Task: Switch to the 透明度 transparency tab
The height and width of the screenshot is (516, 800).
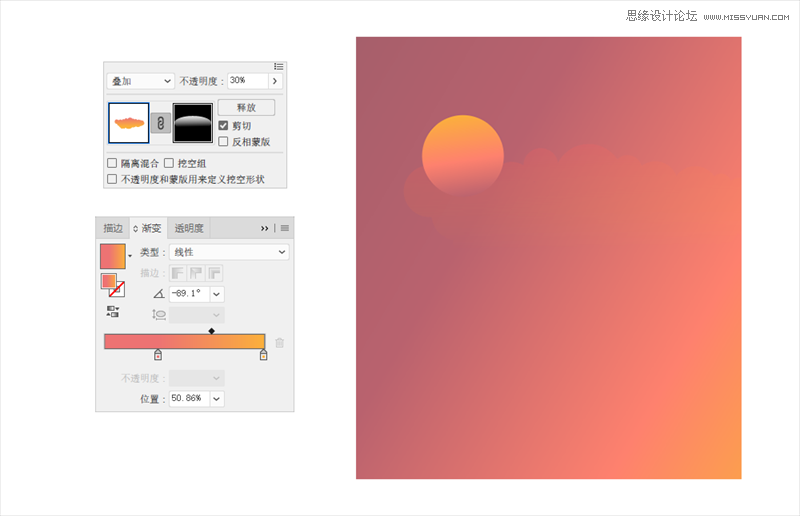Action: coord(189,228)
